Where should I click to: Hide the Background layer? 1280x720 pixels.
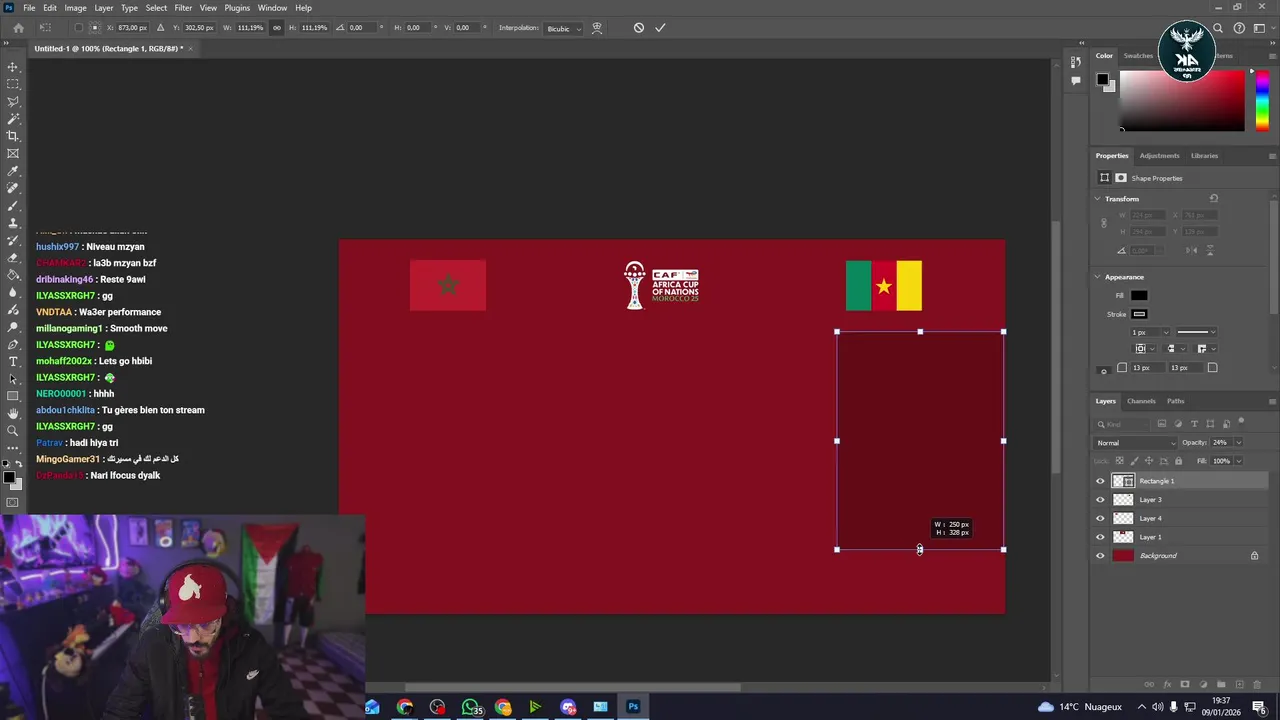coord(1100,556)
